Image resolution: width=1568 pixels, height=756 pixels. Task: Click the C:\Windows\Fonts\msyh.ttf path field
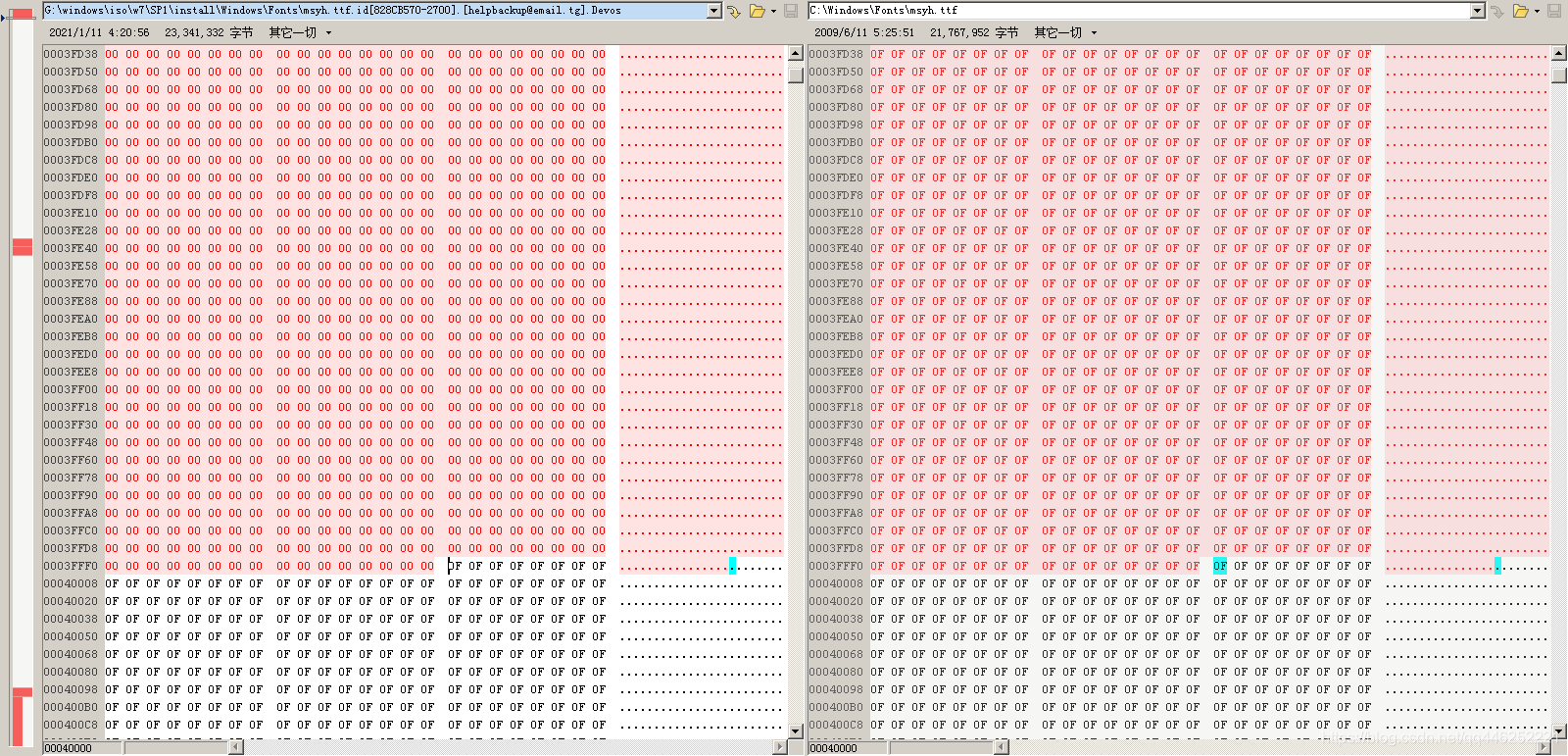coord(1137,11)
